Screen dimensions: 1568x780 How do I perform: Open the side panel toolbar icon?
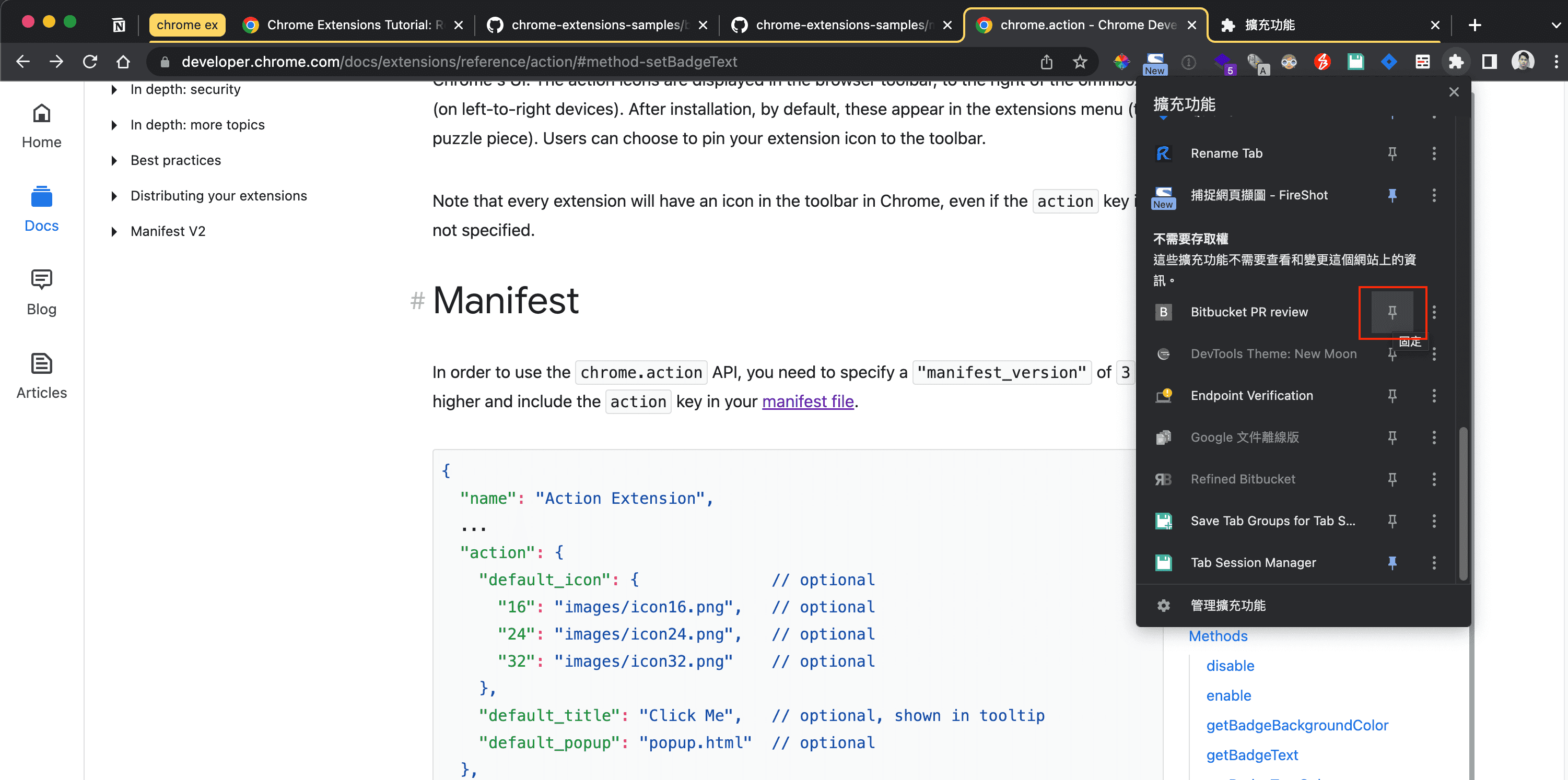[1489, 62]
